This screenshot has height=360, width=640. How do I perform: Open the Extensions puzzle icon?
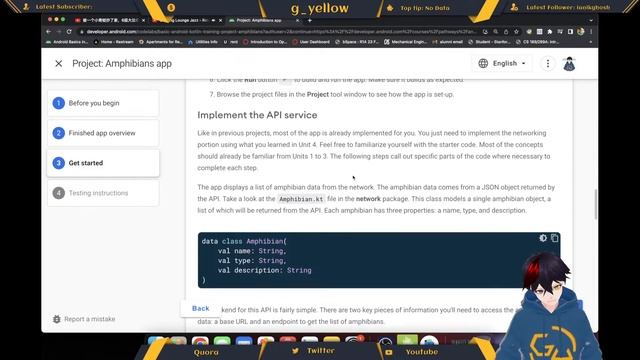(550, 31)
